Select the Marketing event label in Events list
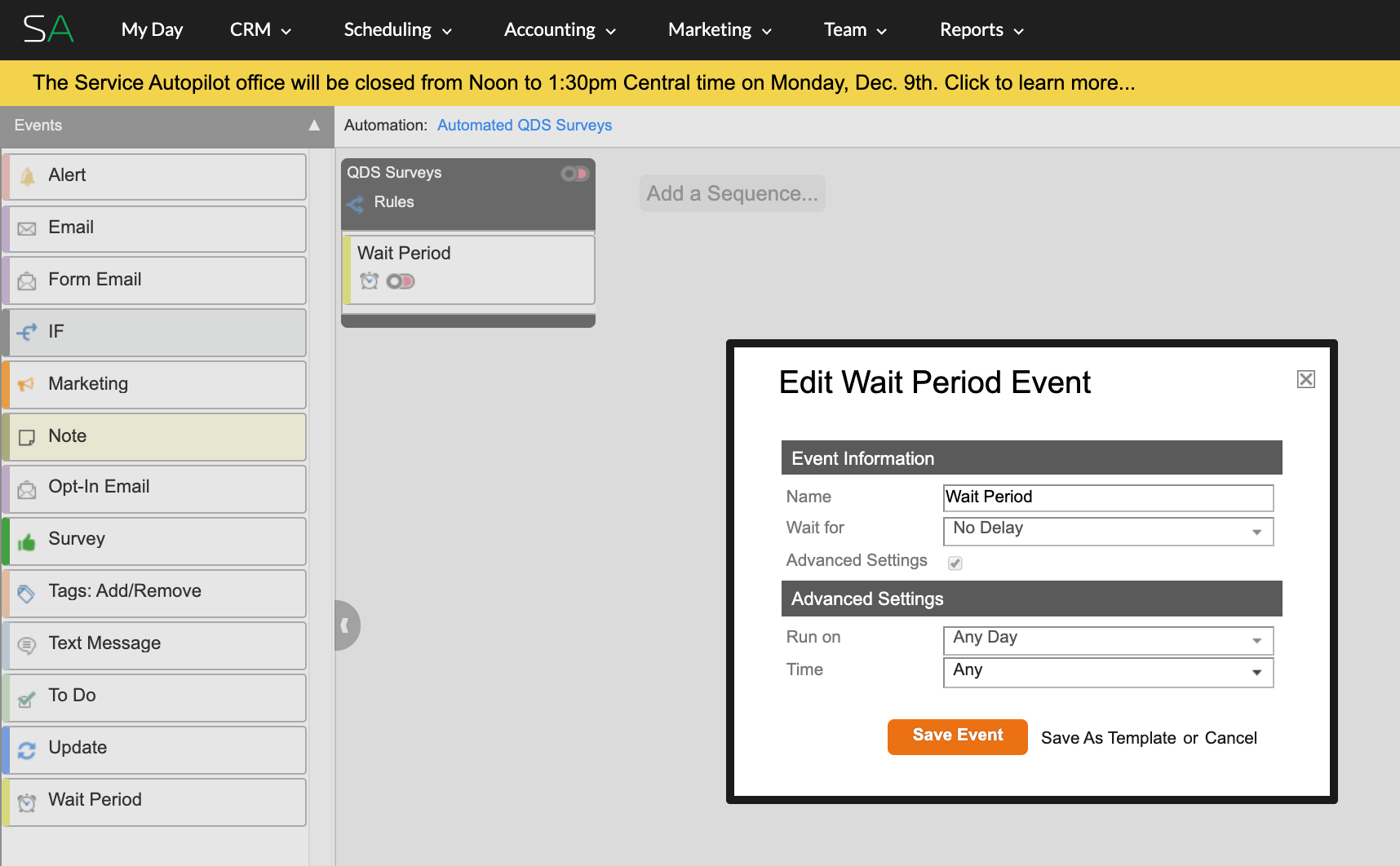This screenshot has height=866, width=1400. point(88,384)
